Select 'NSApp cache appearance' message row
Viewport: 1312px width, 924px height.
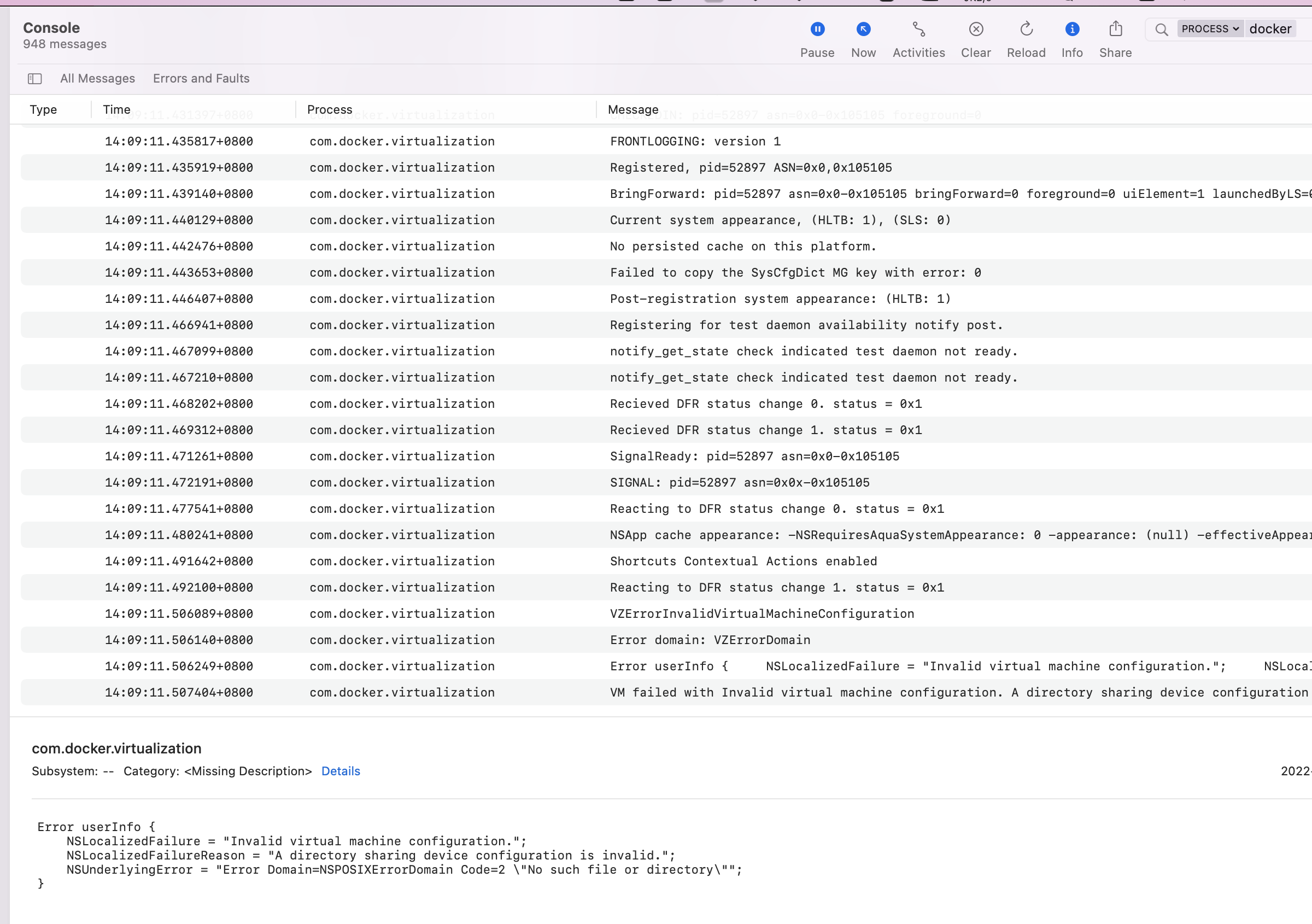666,535
